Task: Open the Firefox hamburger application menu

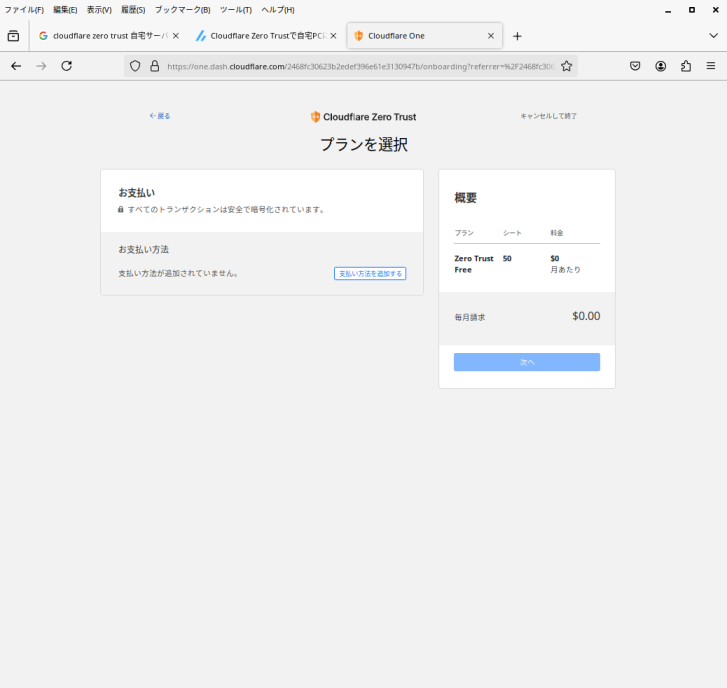Action: [711, 66]
